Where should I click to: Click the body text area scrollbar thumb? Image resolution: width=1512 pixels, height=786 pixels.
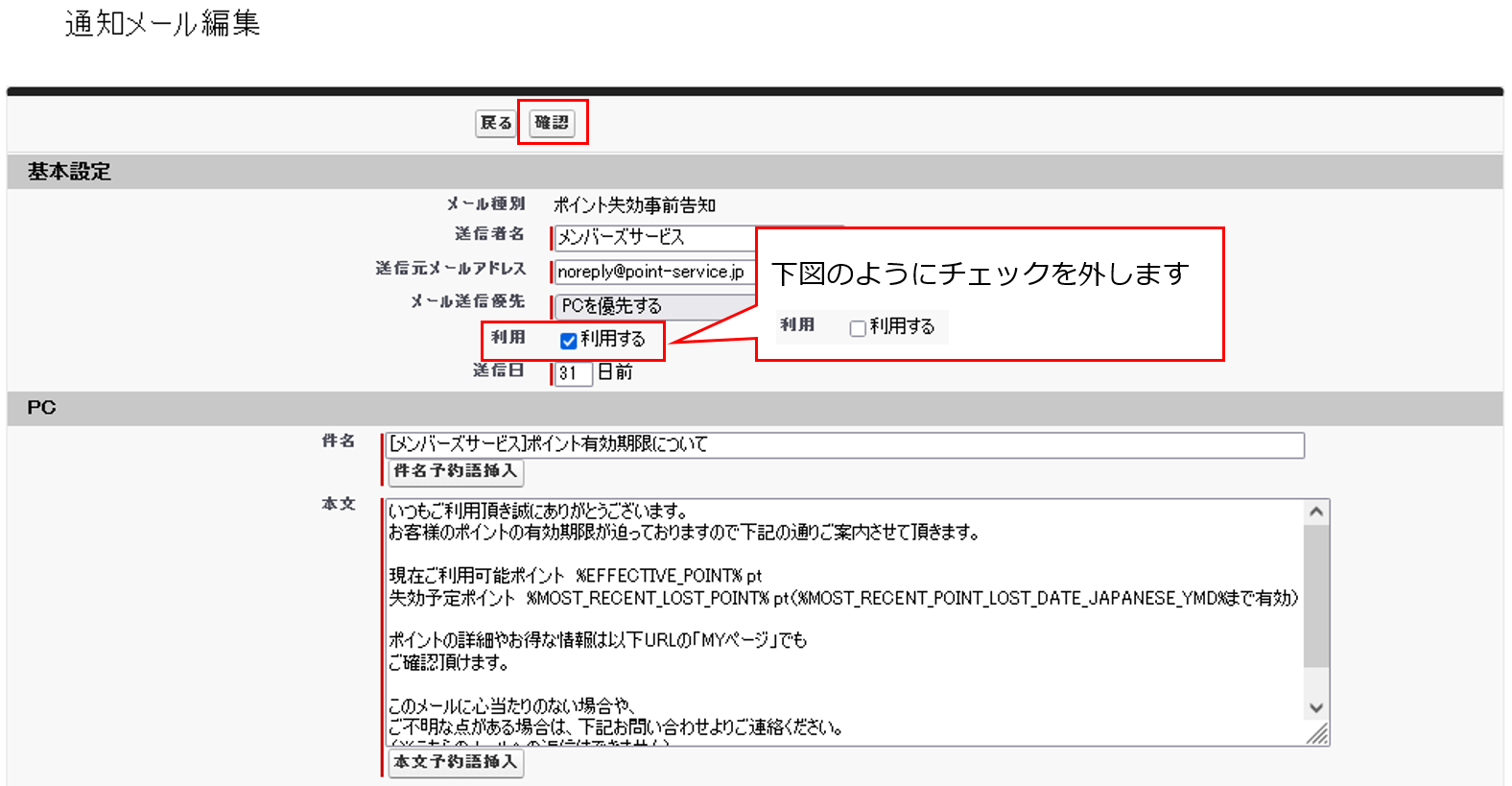click(1316, 595)
